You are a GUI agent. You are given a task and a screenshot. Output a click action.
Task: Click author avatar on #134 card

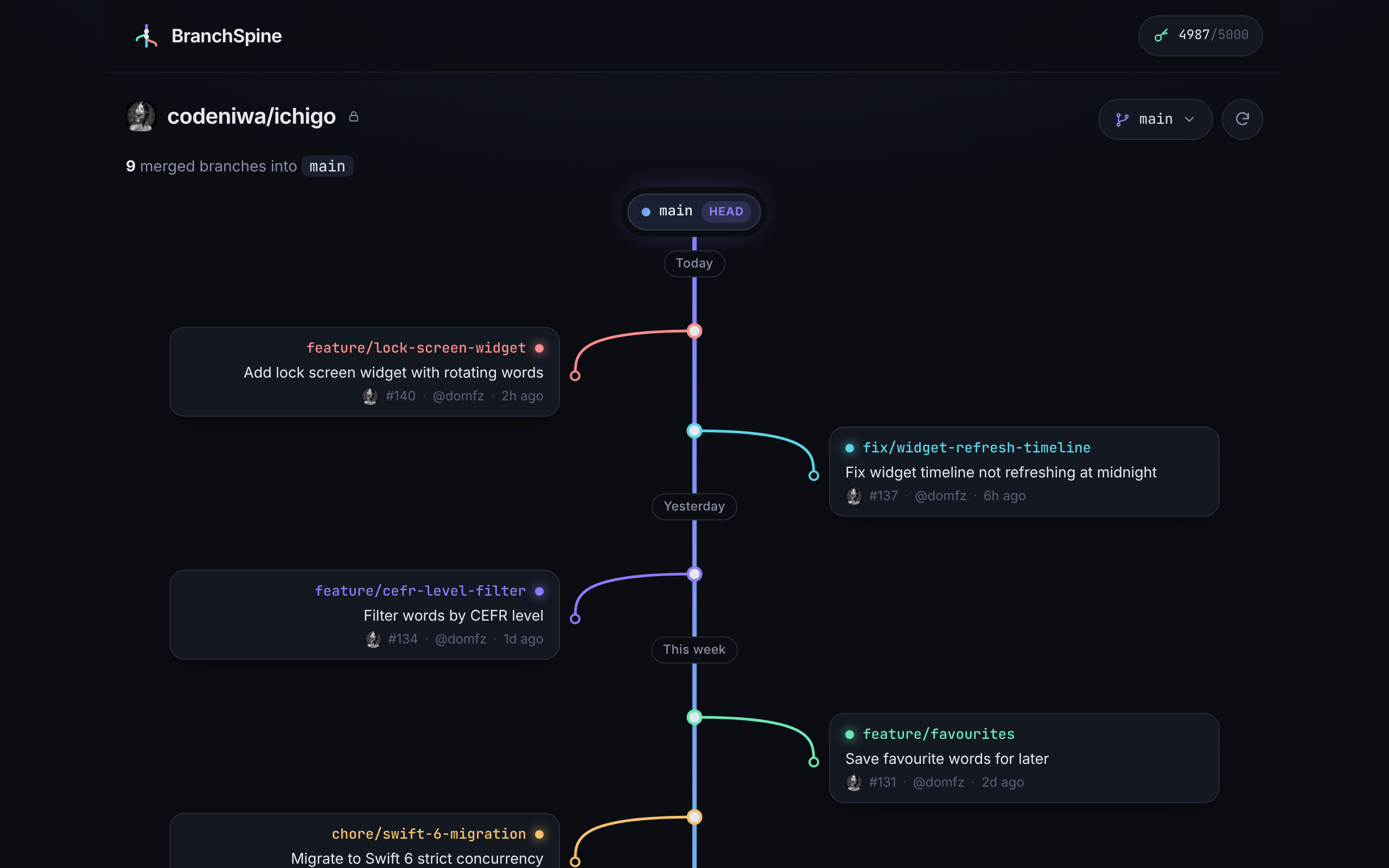pos(373,639)
